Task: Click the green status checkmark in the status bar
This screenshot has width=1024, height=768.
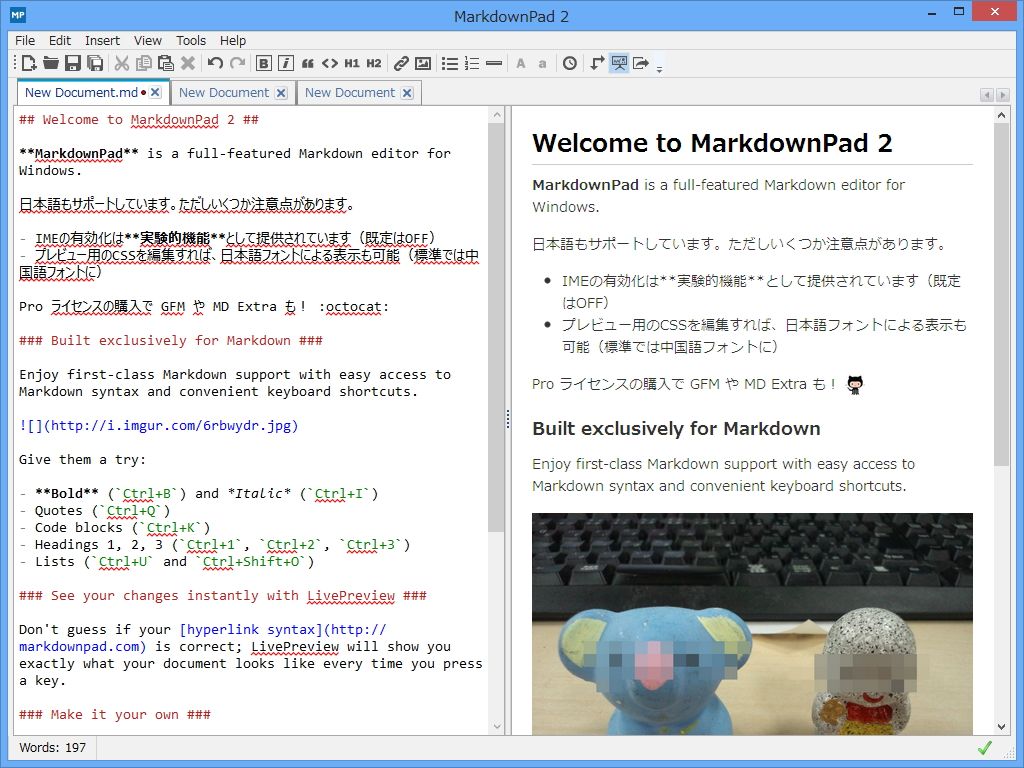Action: click(985, 746)
